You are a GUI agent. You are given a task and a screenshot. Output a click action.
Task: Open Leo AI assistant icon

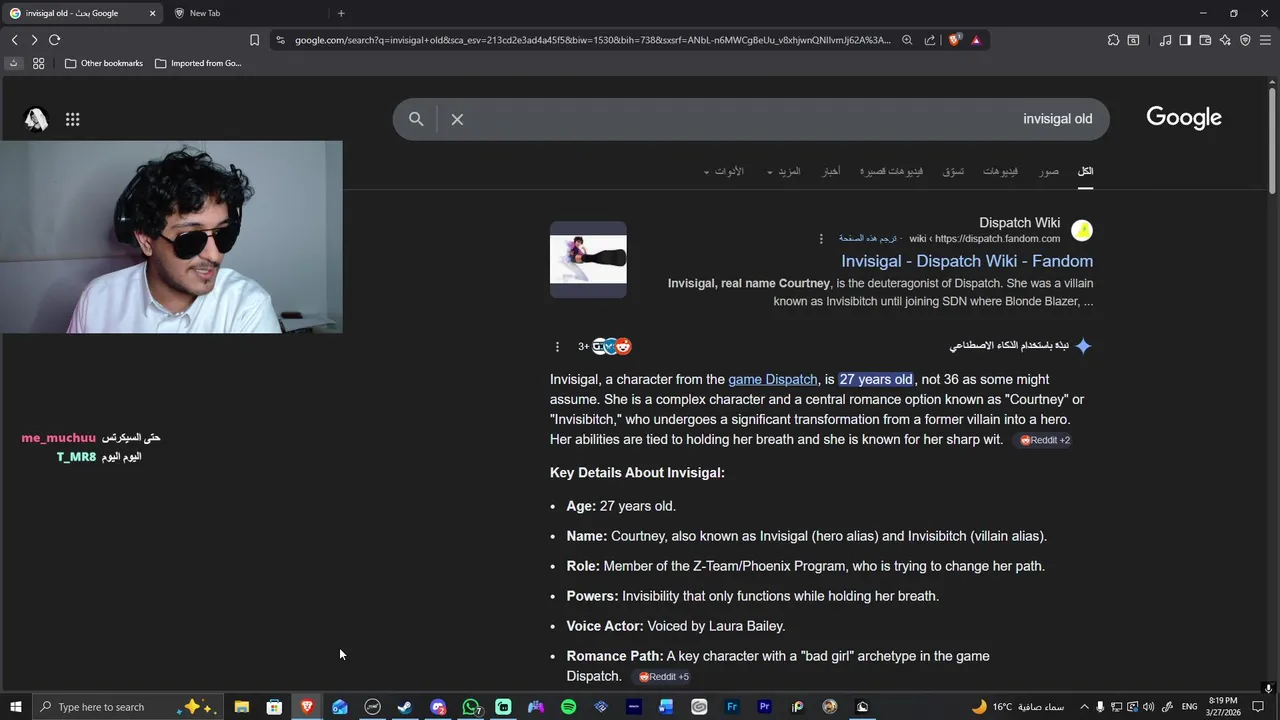tap(1225, 40)
